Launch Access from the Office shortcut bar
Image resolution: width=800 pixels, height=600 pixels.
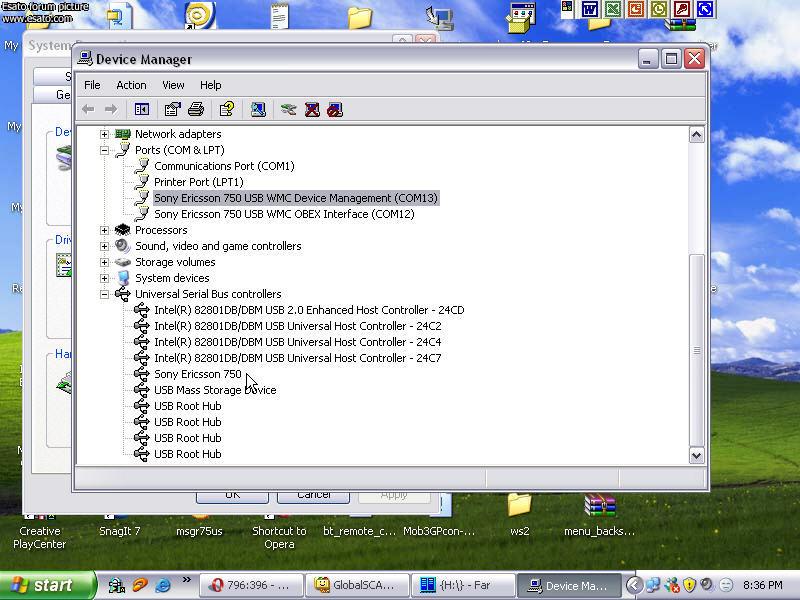[x=682, y=9]
